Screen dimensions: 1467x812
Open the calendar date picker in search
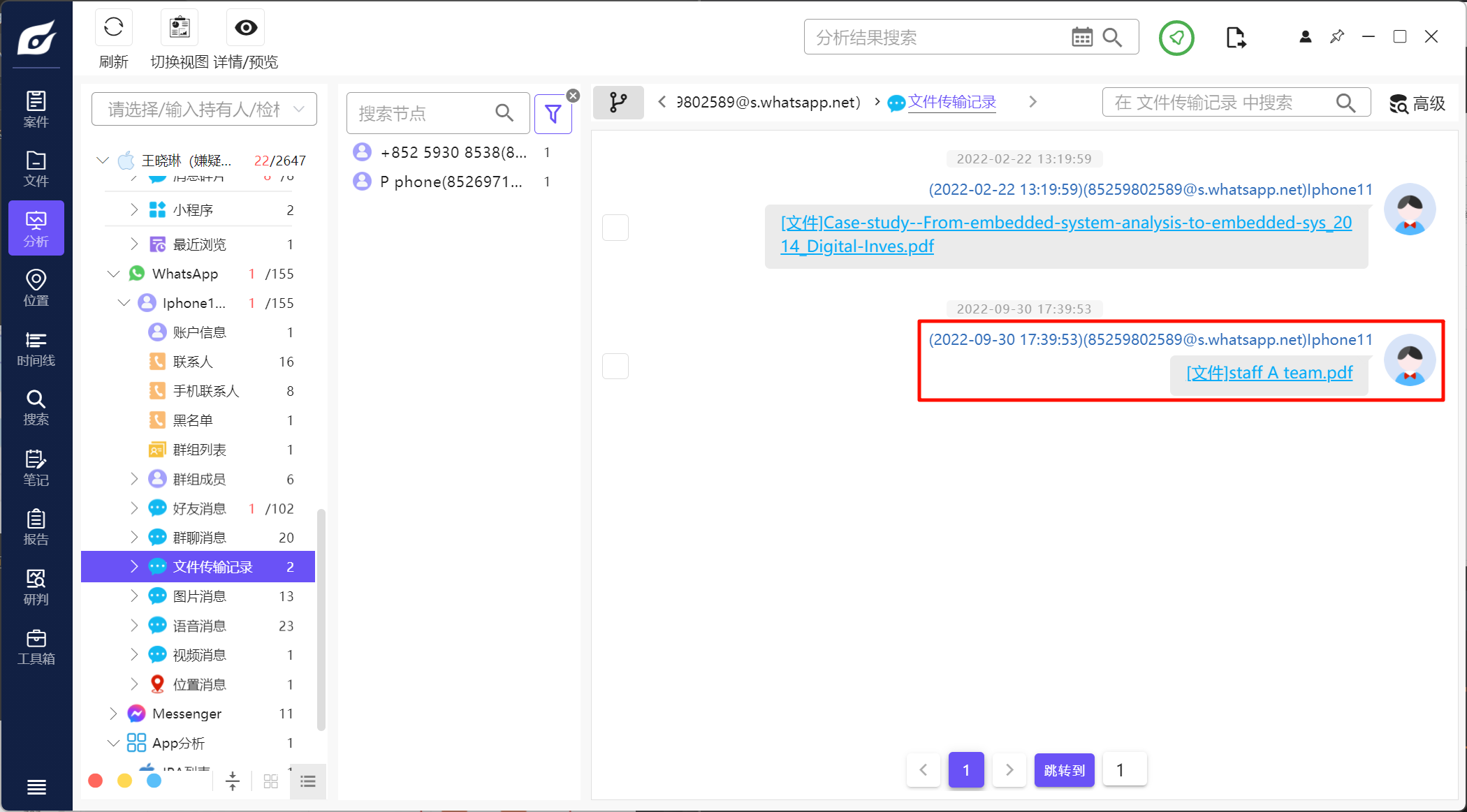click(x=1082, y=38)
